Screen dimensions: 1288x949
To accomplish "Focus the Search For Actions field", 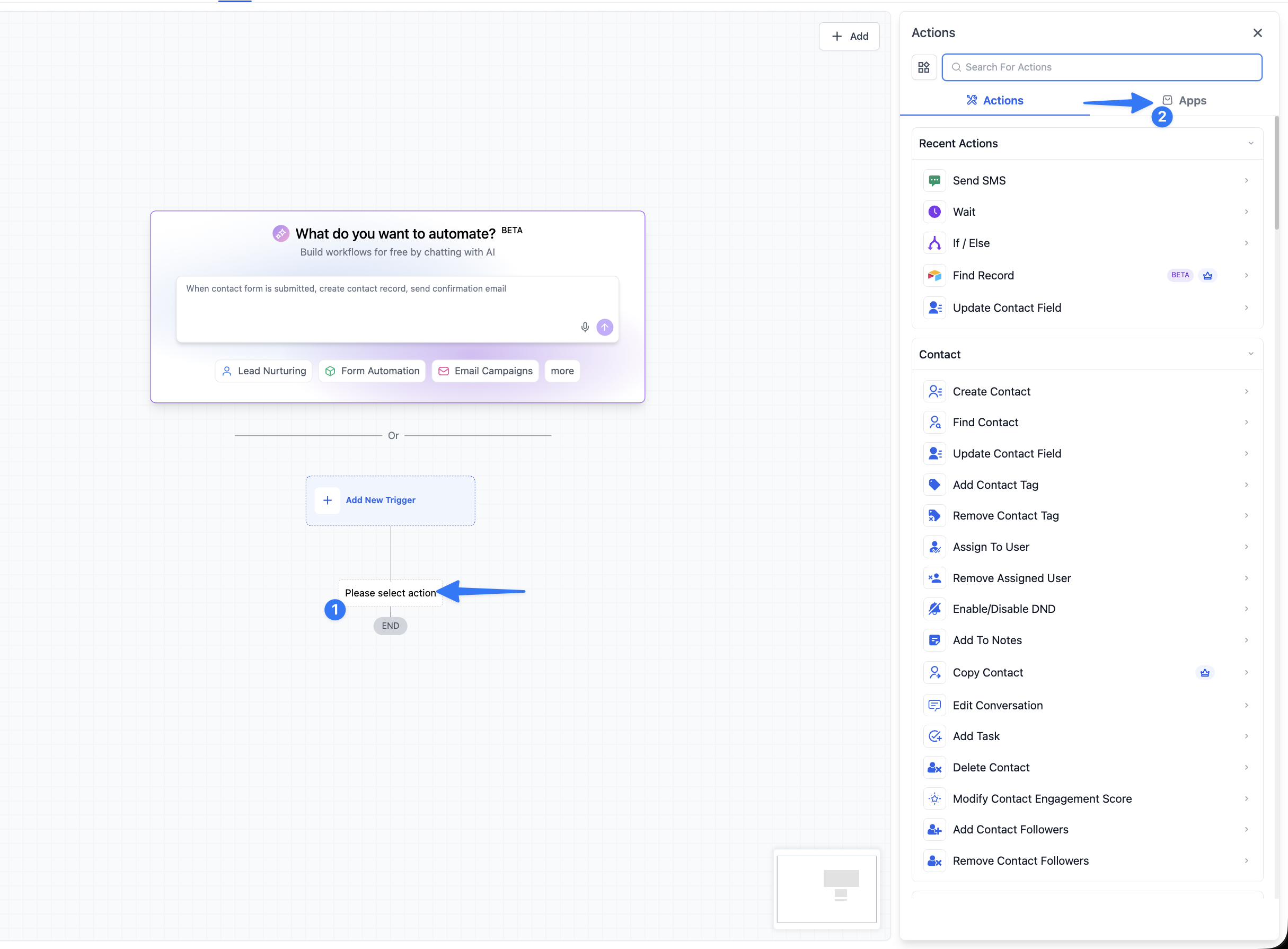I will pos(1102,67).
